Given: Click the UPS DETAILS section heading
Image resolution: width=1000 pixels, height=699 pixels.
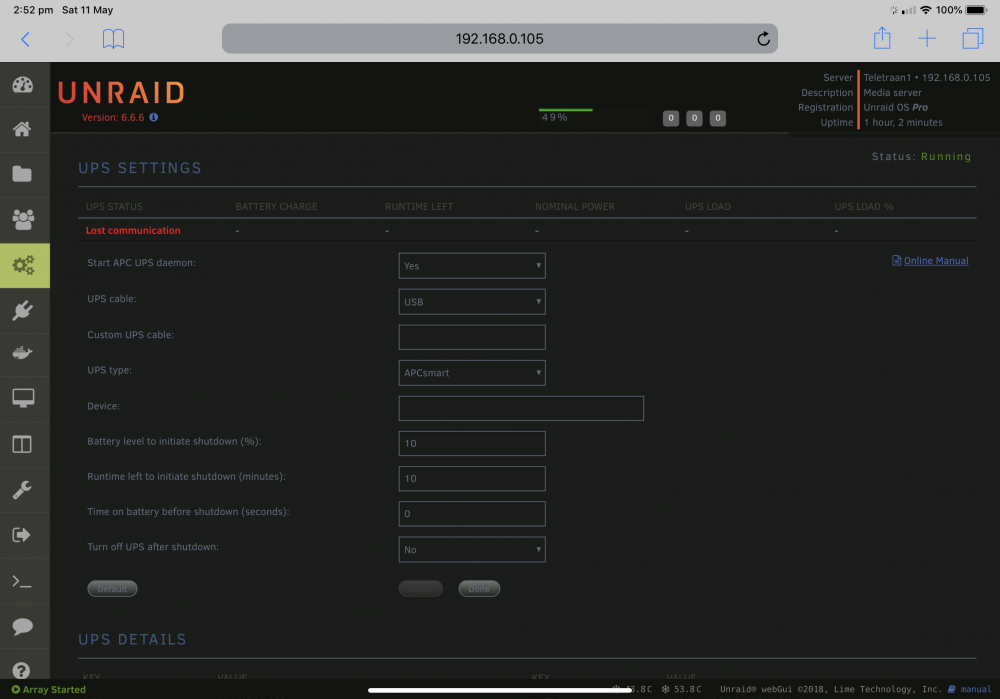Looking at the screenshot, I should [132, 640].
